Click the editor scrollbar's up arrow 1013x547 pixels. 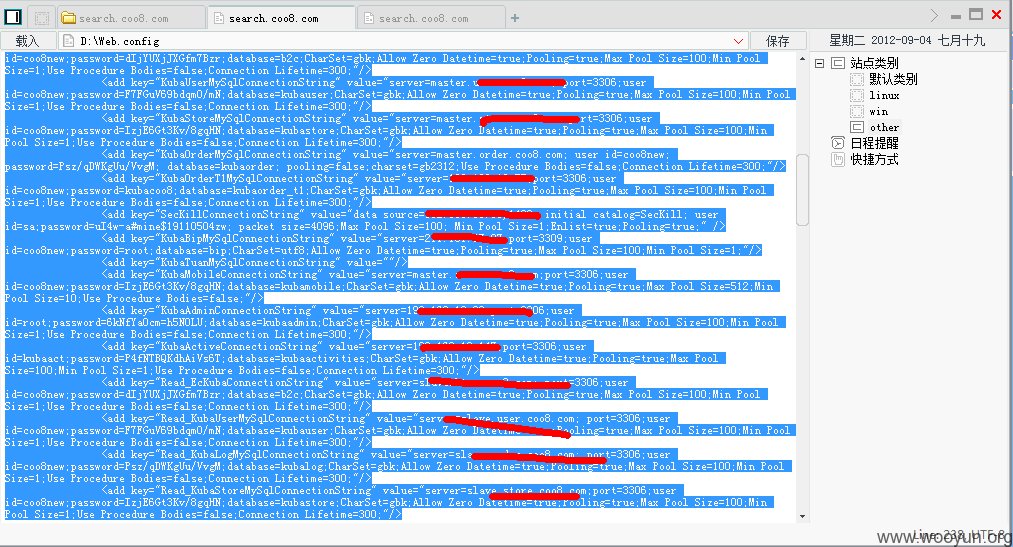tap(802, 59)
